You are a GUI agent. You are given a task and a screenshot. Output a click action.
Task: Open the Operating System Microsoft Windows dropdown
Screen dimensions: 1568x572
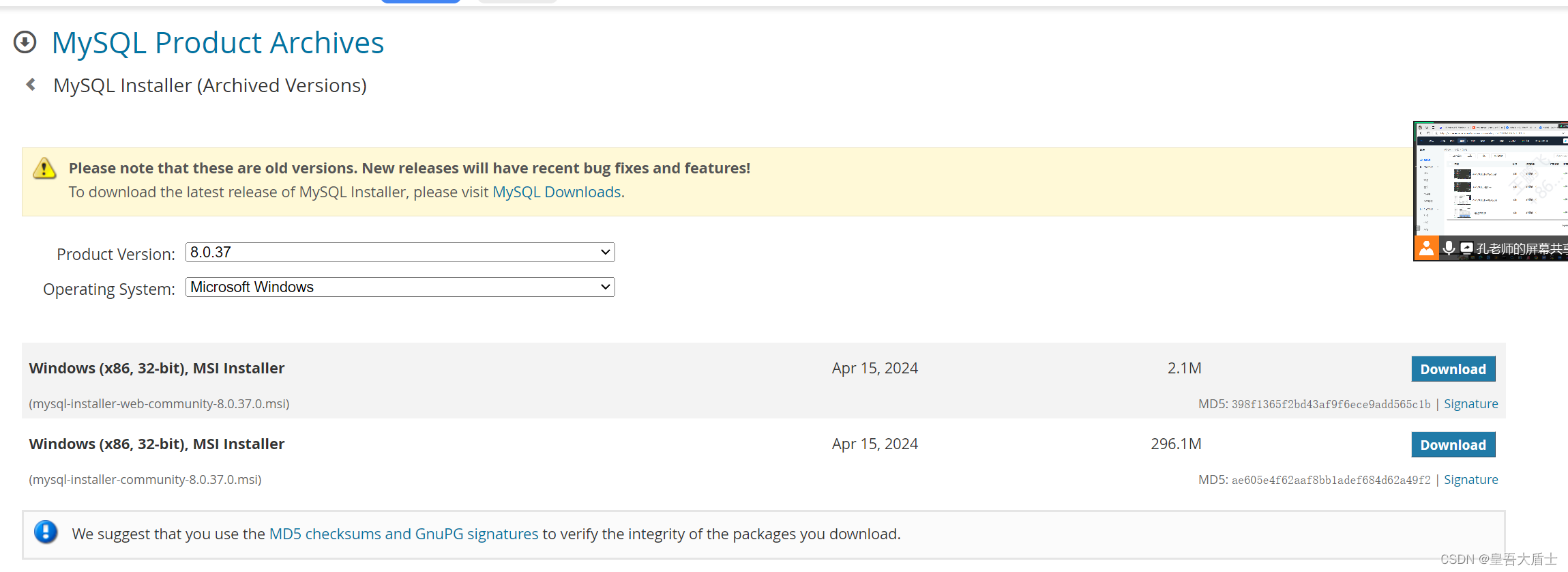coord(400,287)
